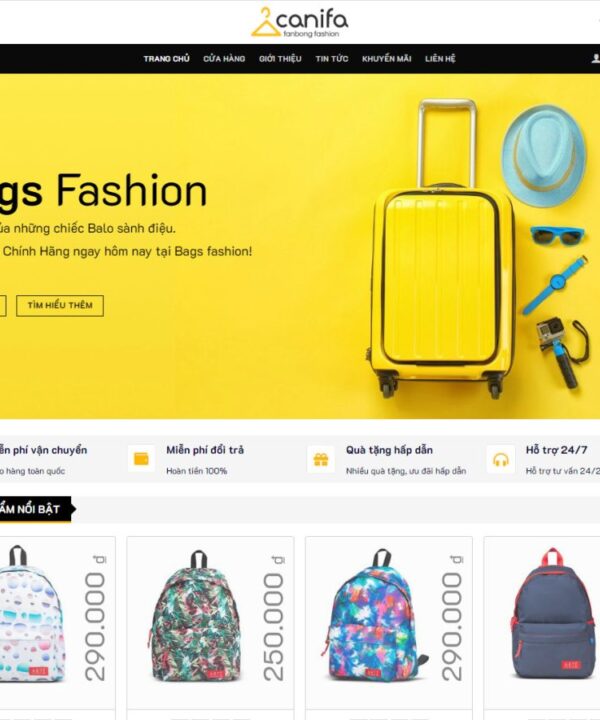600x720 pixels.
Task: Click the Canifa hanger logo
Action: pos(299,22)
